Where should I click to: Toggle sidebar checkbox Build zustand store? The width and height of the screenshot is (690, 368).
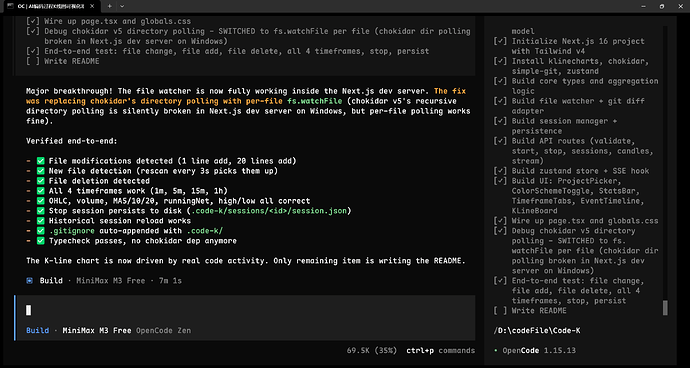click(500, 171)
